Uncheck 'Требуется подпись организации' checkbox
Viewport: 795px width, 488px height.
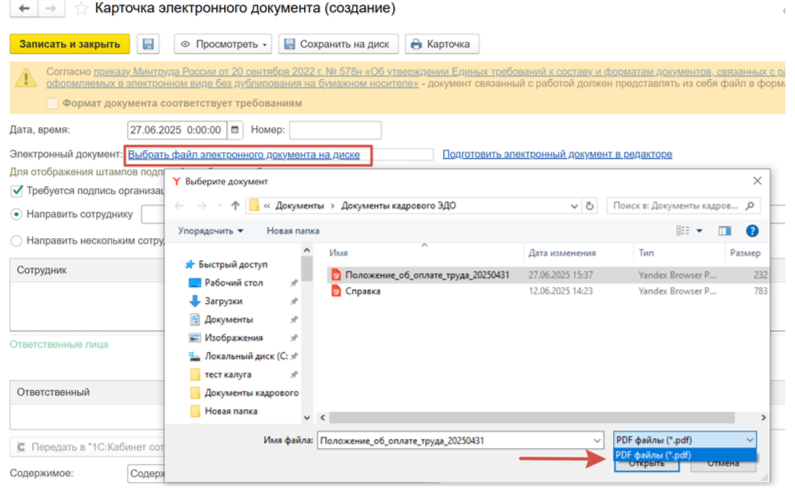pos(16,190)
